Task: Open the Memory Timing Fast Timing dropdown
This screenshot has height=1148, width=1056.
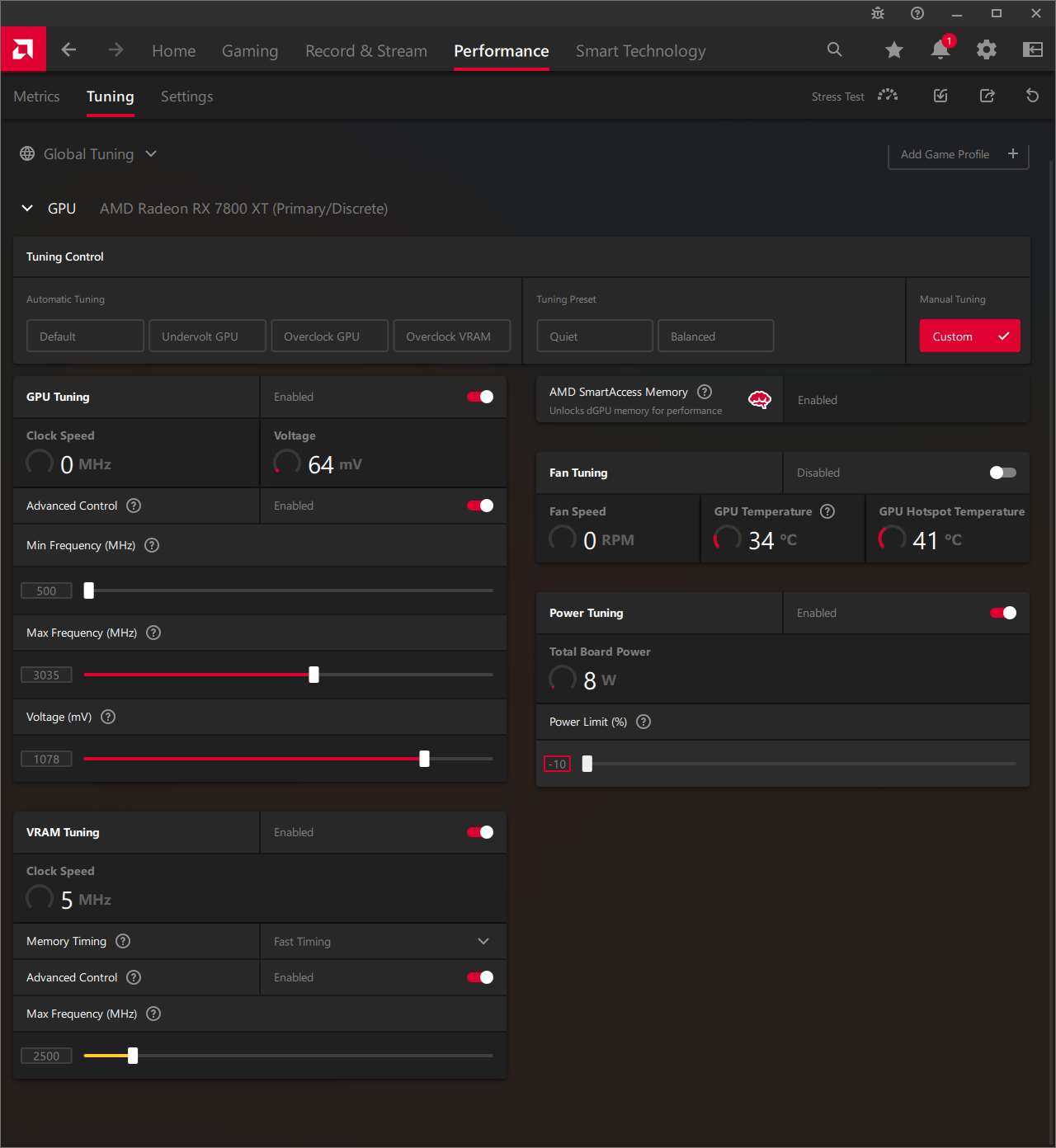Action: (x=384, y=941)
